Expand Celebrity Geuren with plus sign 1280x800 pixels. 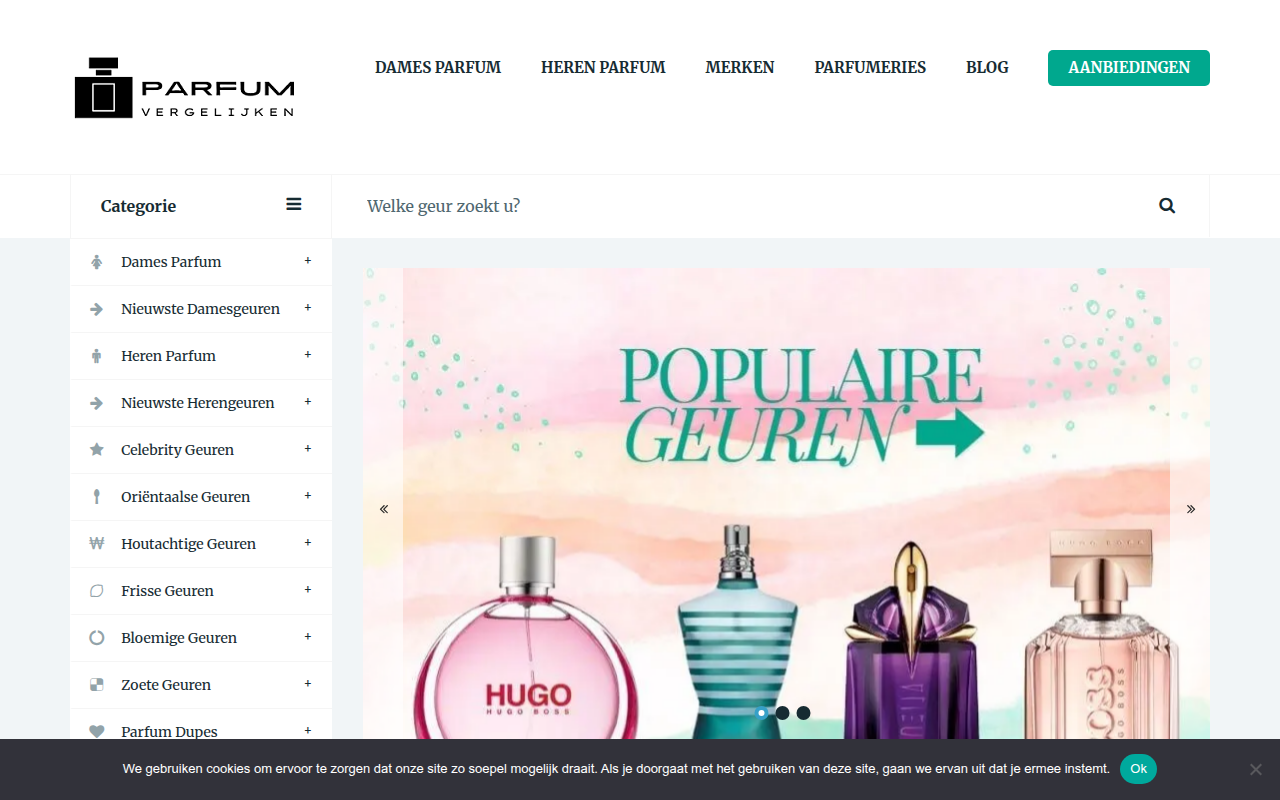pyautogui.click(x=308, y=449)
